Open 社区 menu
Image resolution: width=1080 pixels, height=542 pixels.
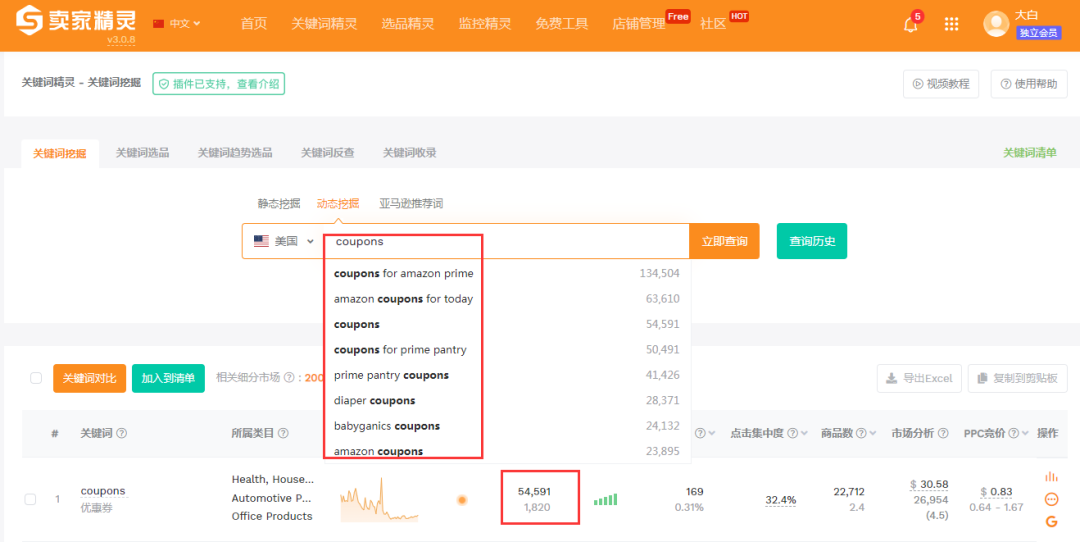(713, 23)
